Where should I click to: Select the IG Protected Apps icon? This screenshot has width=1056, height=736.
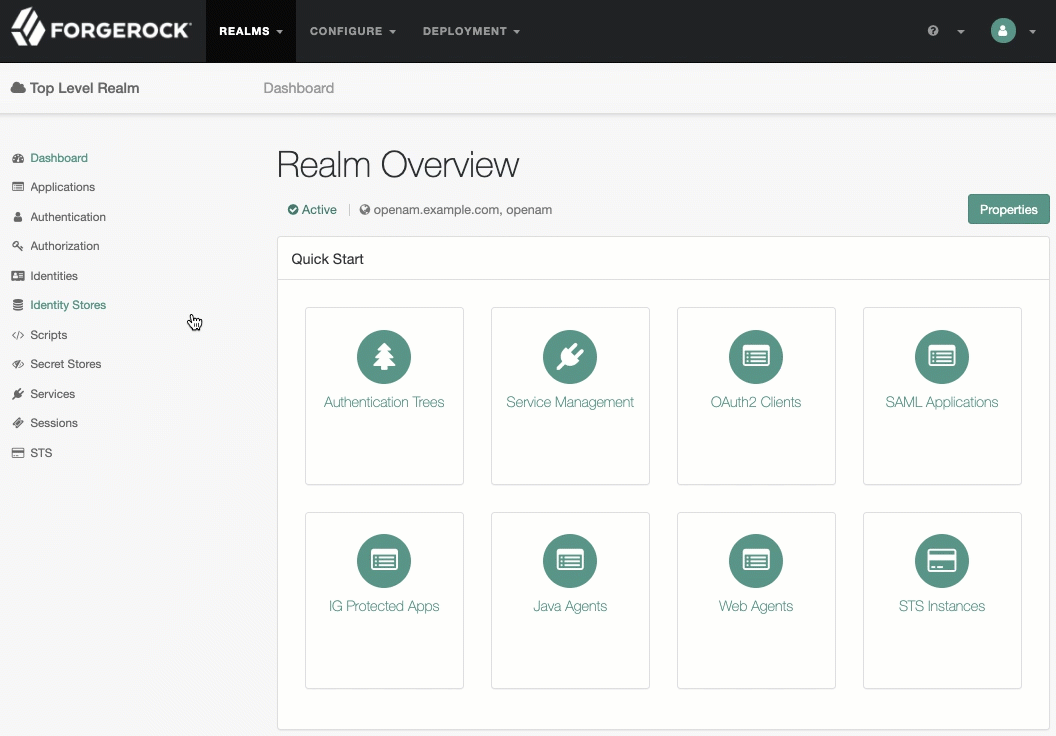[x=384, y=560]
